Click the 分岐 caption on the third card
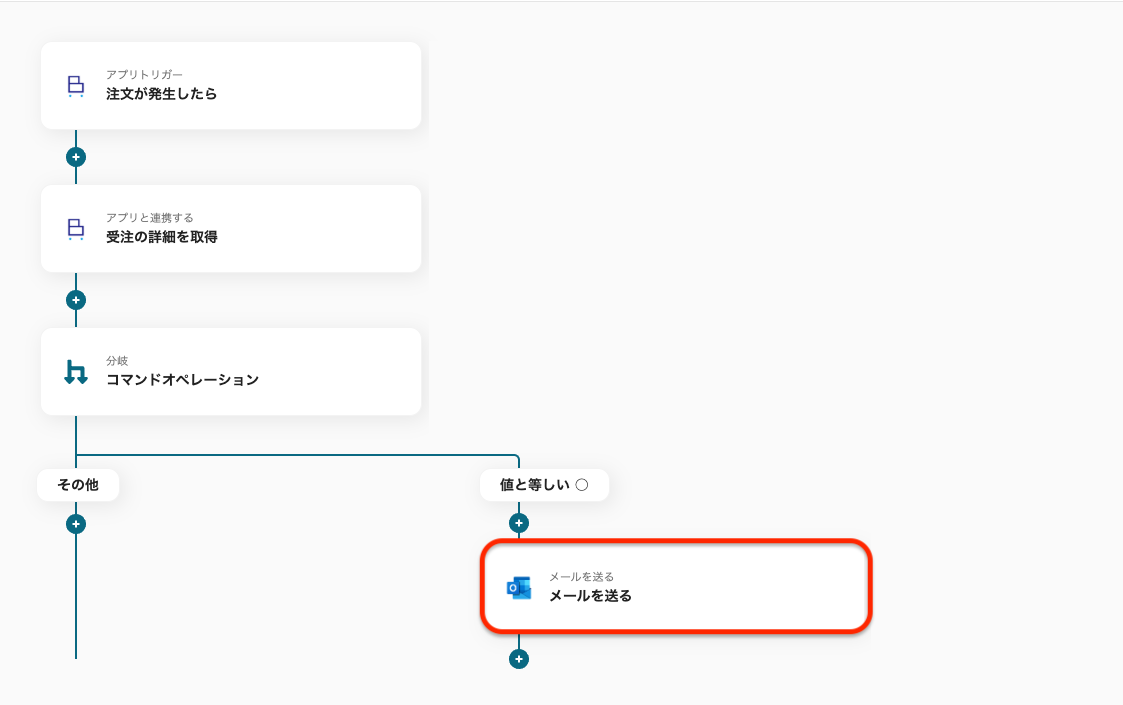Screen dimensions: 1123x705 click(117, 361)
